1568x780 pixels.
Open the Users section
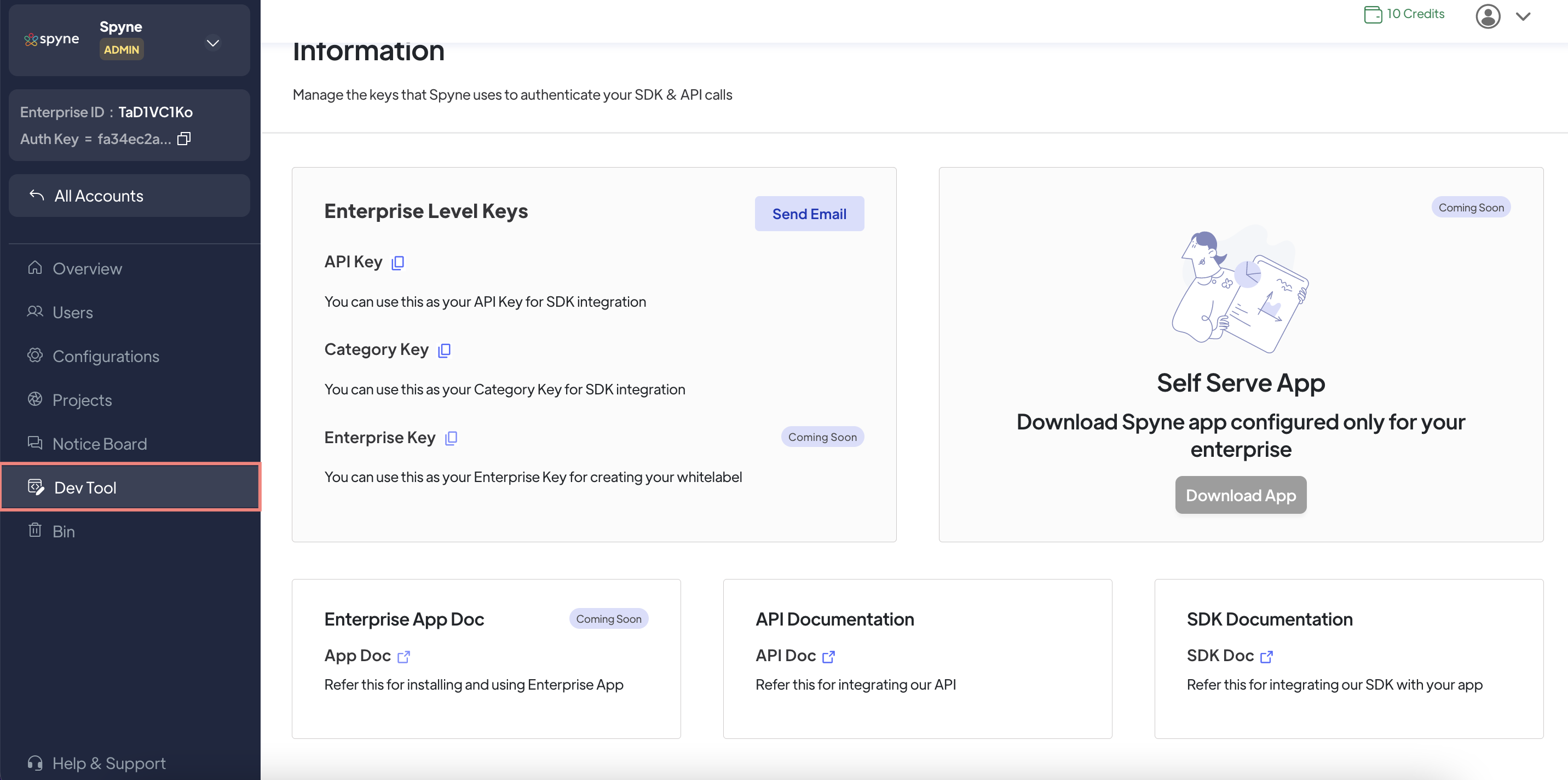click(72, 312)
